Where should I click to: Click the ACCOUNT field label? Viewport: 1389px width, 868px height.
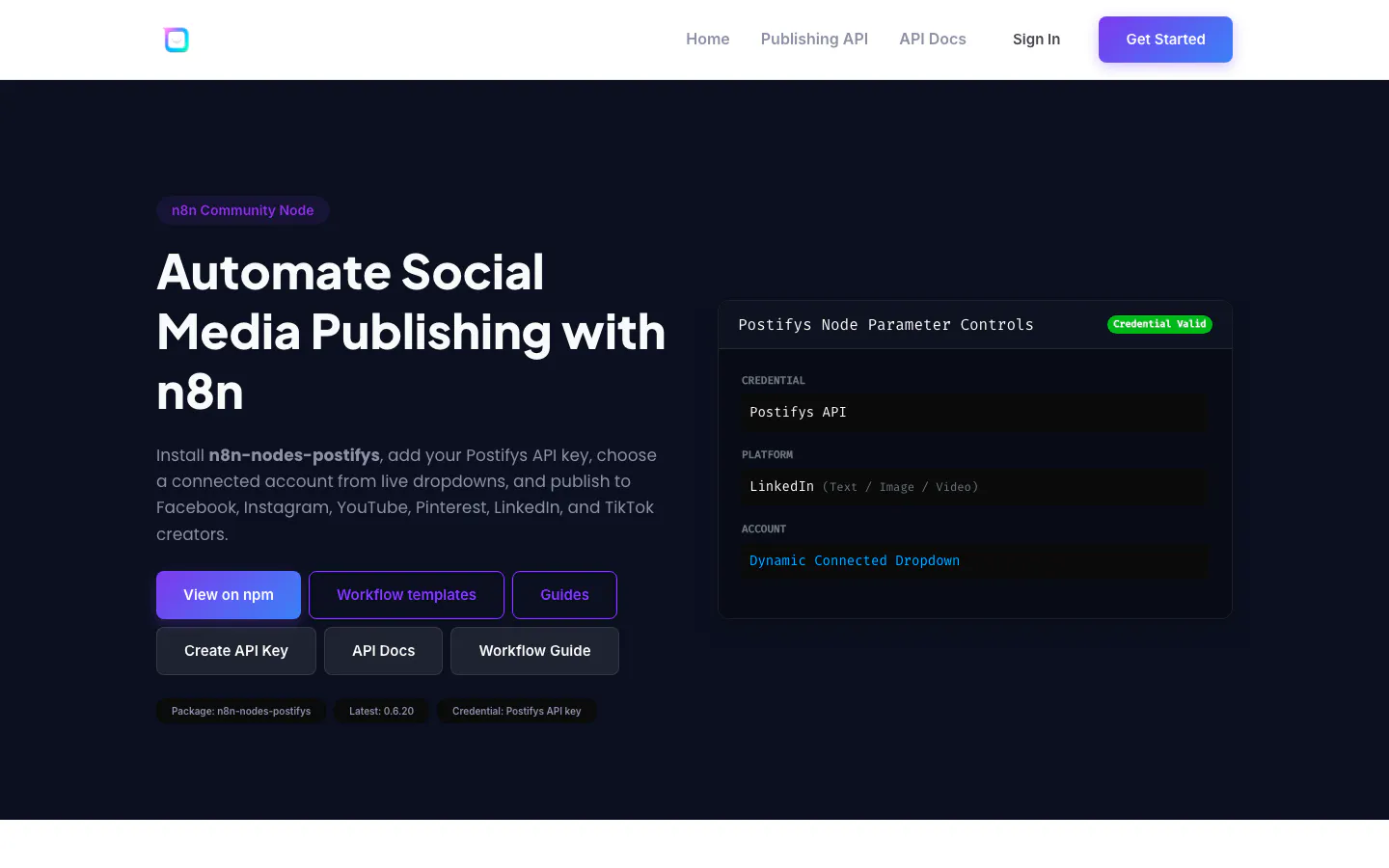[x=764, y=529]
